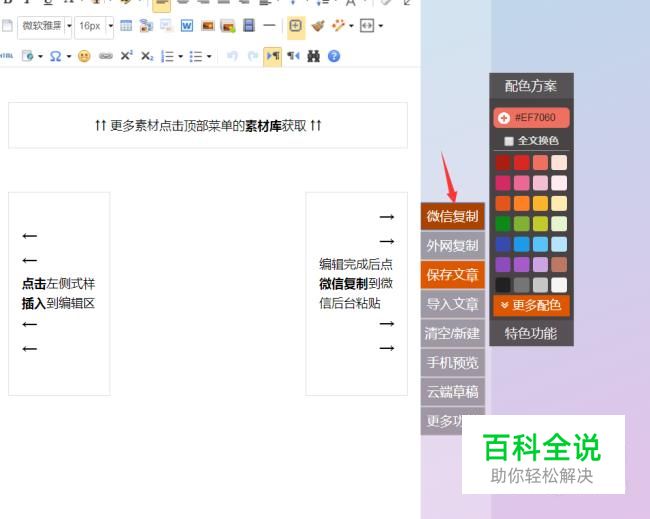This screenshot has height=519, width=650.
Task: Click the width arrows box icon
Action: click(x=367, y=26)
